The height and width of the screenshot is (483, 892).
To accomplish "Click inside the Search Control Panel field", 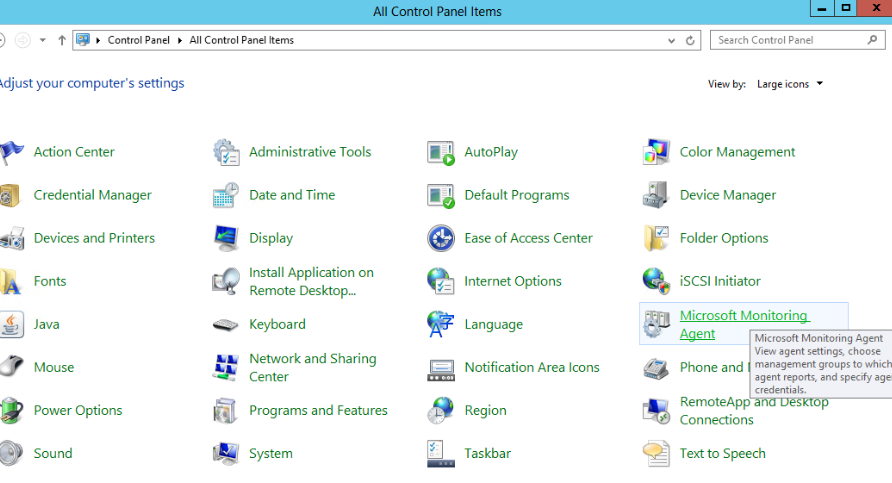I will point(788,40).
